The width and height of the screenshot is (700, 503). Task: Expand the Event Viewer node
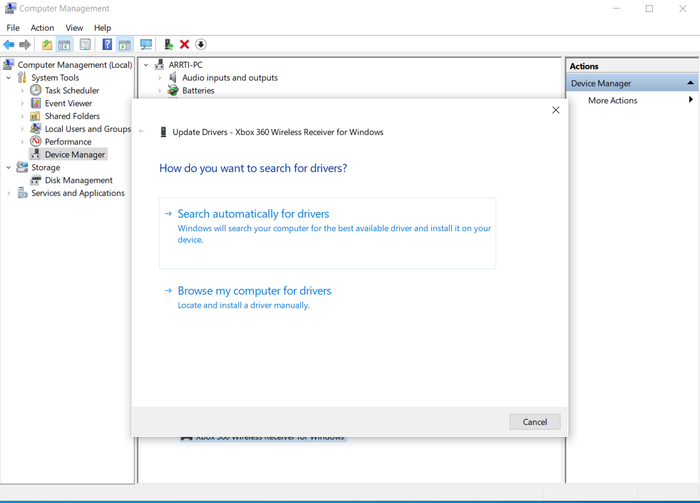coord(22,104)
